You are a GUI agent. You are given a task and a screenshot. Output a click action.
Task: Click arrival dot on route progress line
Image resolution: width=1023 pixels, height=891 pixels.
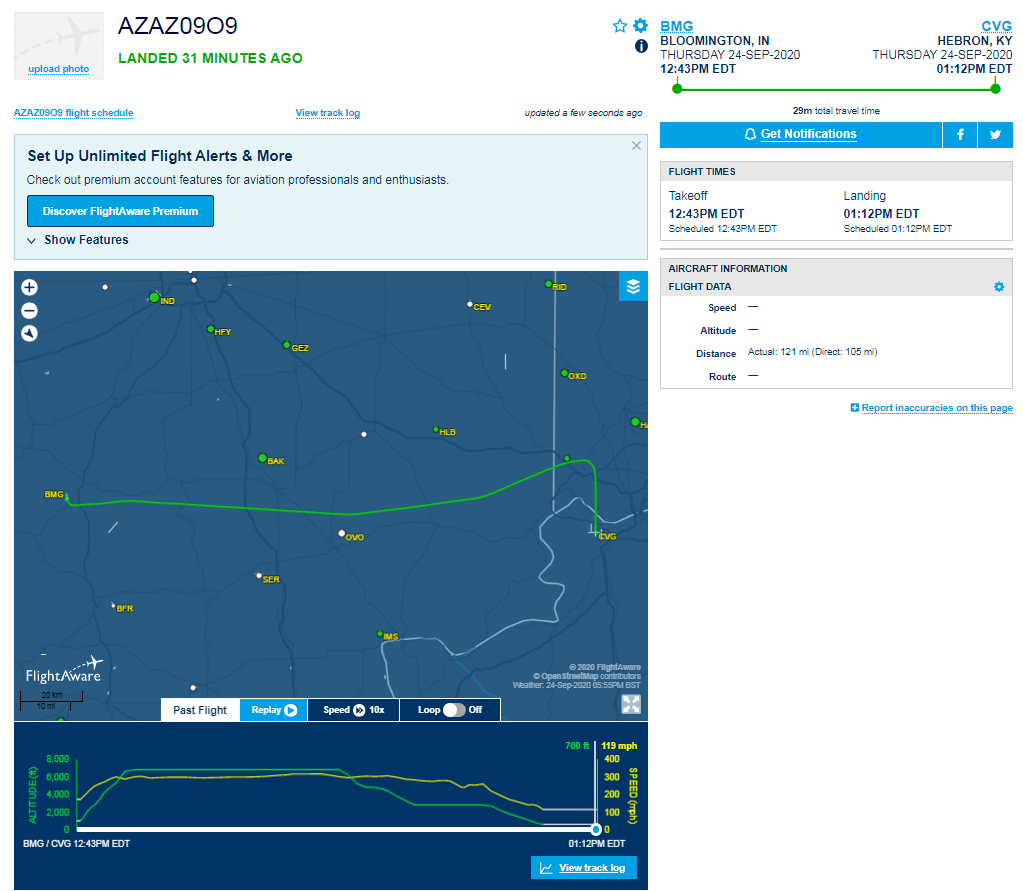pyautogui.click(x=996, y=89)
